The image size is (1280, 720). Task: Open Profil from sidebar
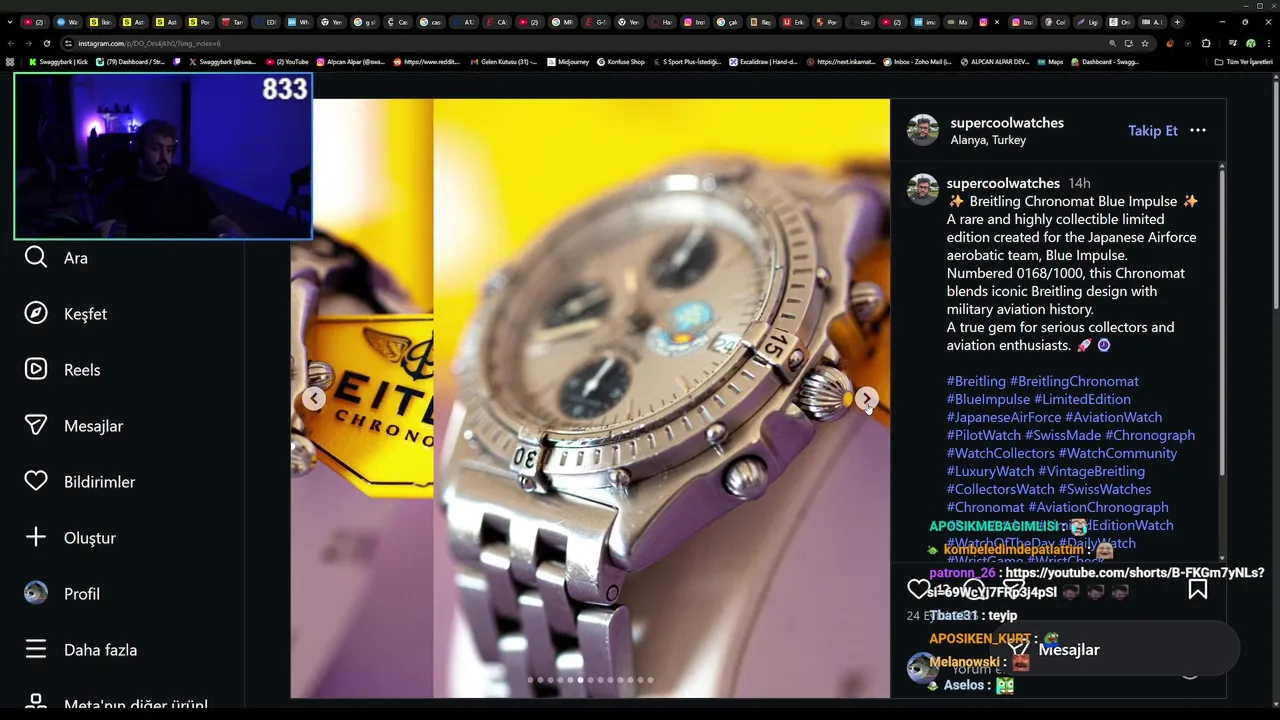[62, 594]
